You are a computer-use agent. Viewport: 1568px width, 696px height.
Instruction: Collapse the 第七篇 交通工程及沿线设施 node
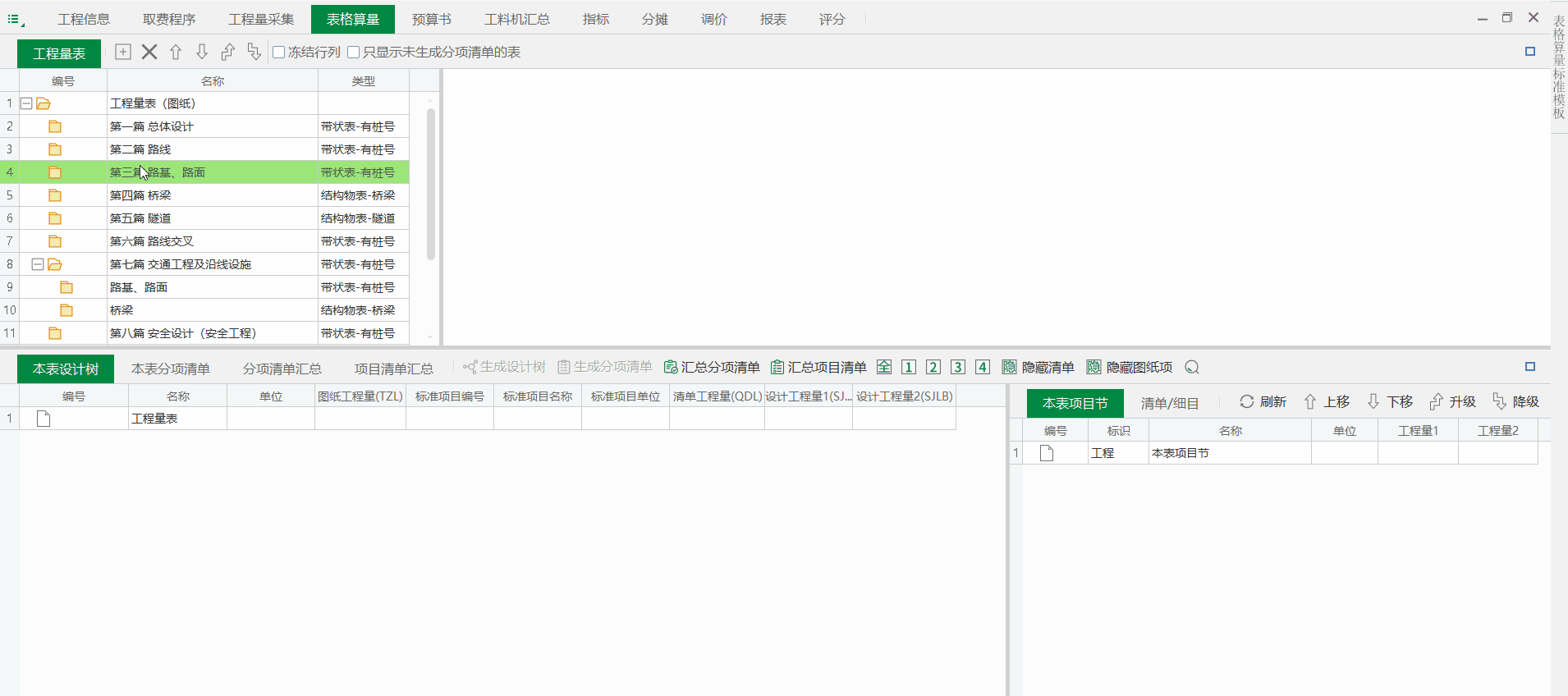(x=38, y=264)
